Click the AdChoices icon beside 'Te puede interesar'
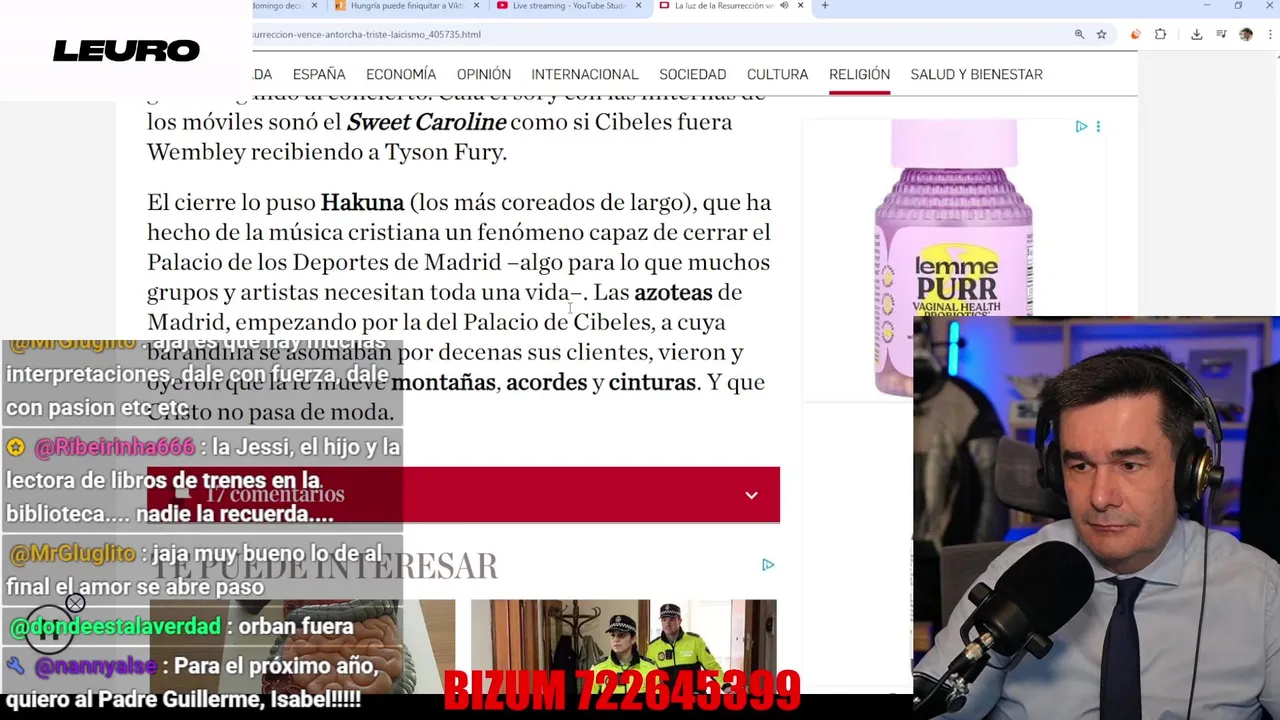Image resolution: width=1280 pixels, height=720 pixels. 768,565
